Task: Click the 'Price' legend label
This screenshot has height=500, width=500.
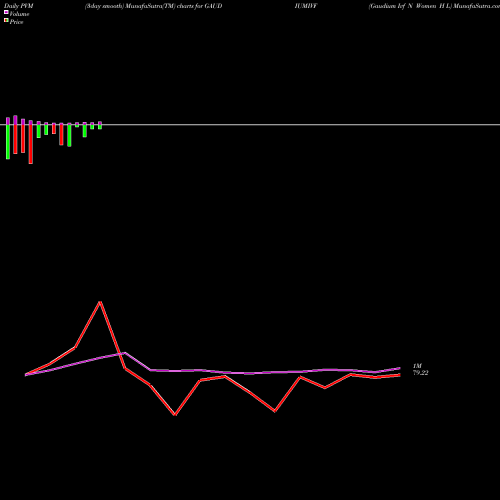Action: pyautogui.click(x=16, y=22)
